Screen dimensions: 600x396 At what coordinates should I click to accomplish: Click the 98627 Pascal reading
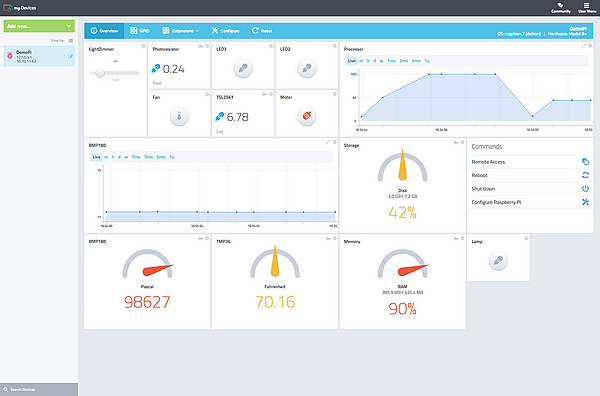pos(147,302)
